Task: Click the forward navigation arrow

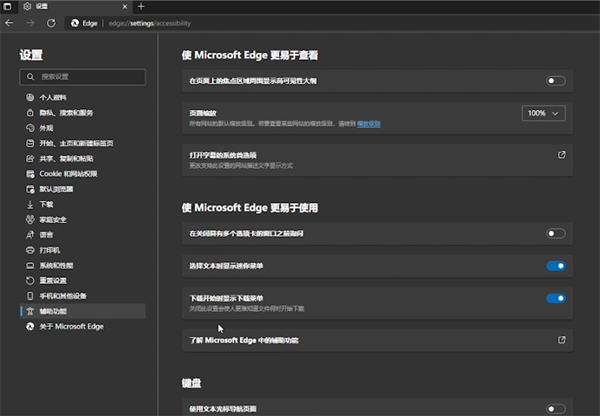Action: 30,23
